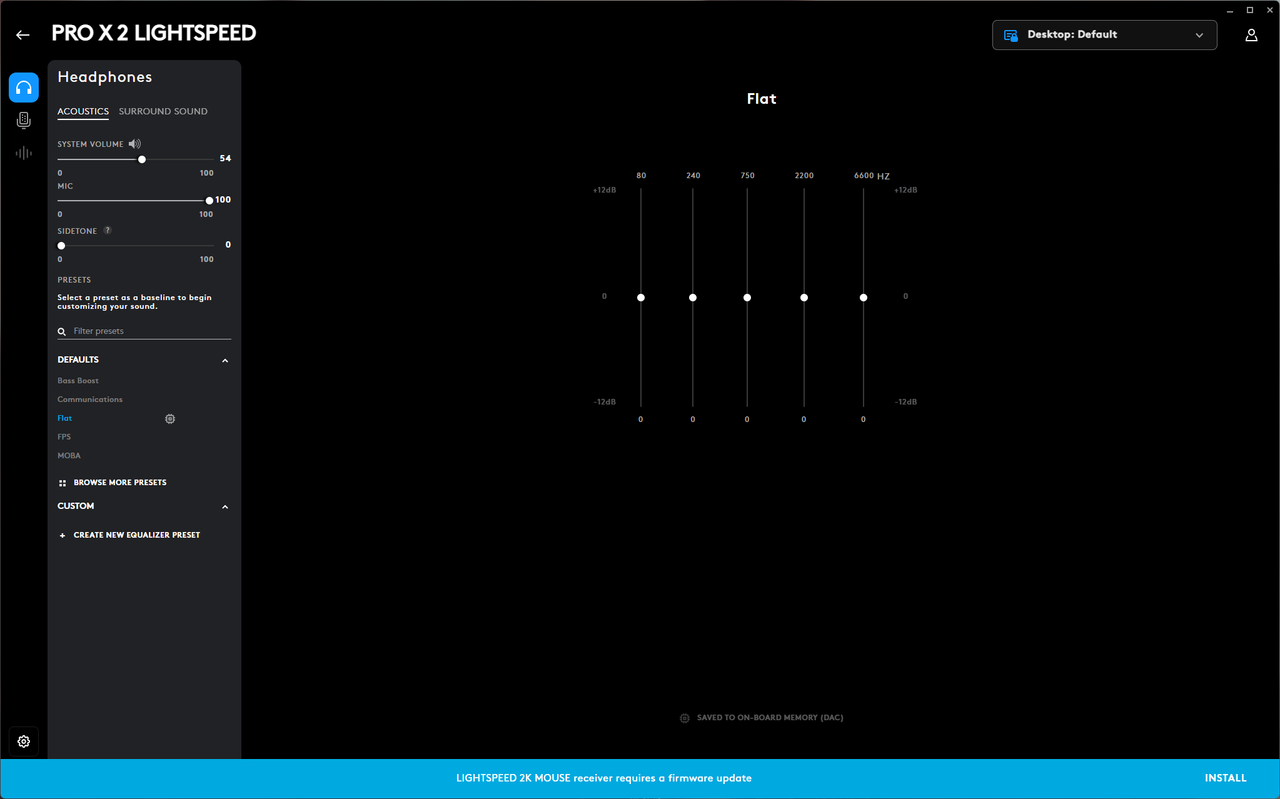Viewport: 1280px width, 799px height.
Task: Open the Flat preset gear options
Action: [170, 419]
